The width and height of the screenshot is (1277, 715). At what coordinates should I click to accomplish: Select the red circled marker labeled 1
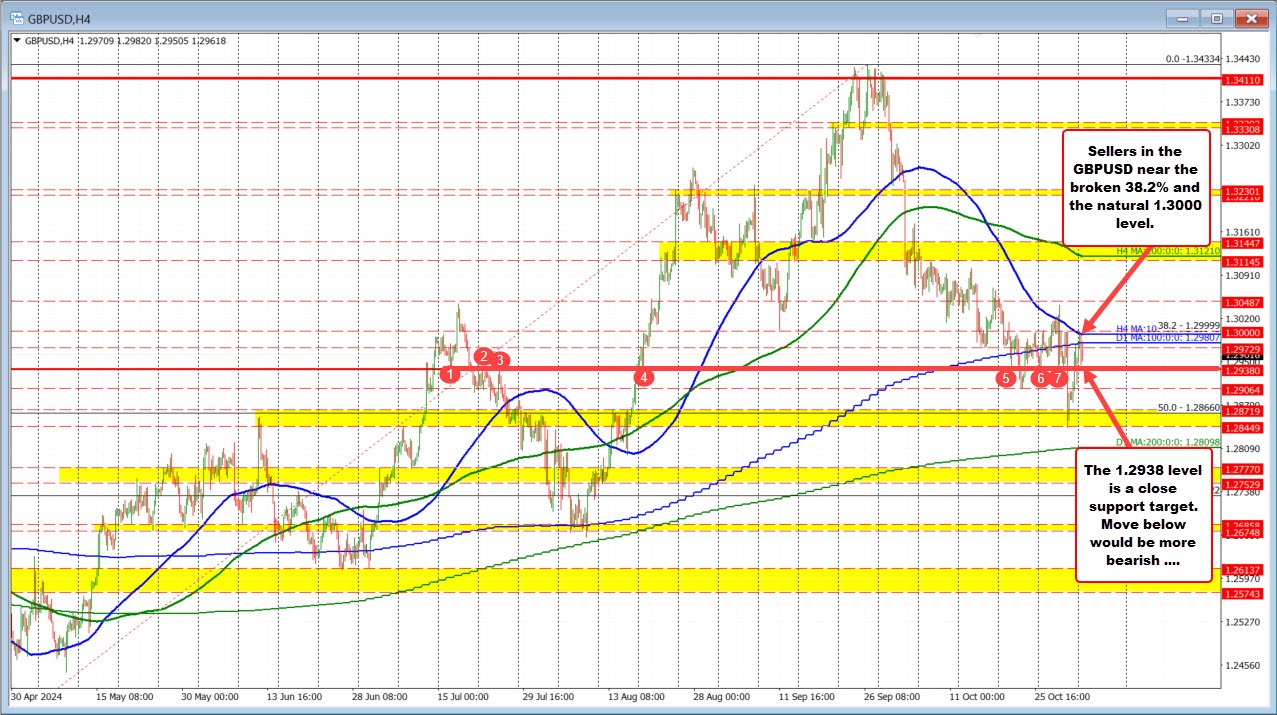point(449,373)
